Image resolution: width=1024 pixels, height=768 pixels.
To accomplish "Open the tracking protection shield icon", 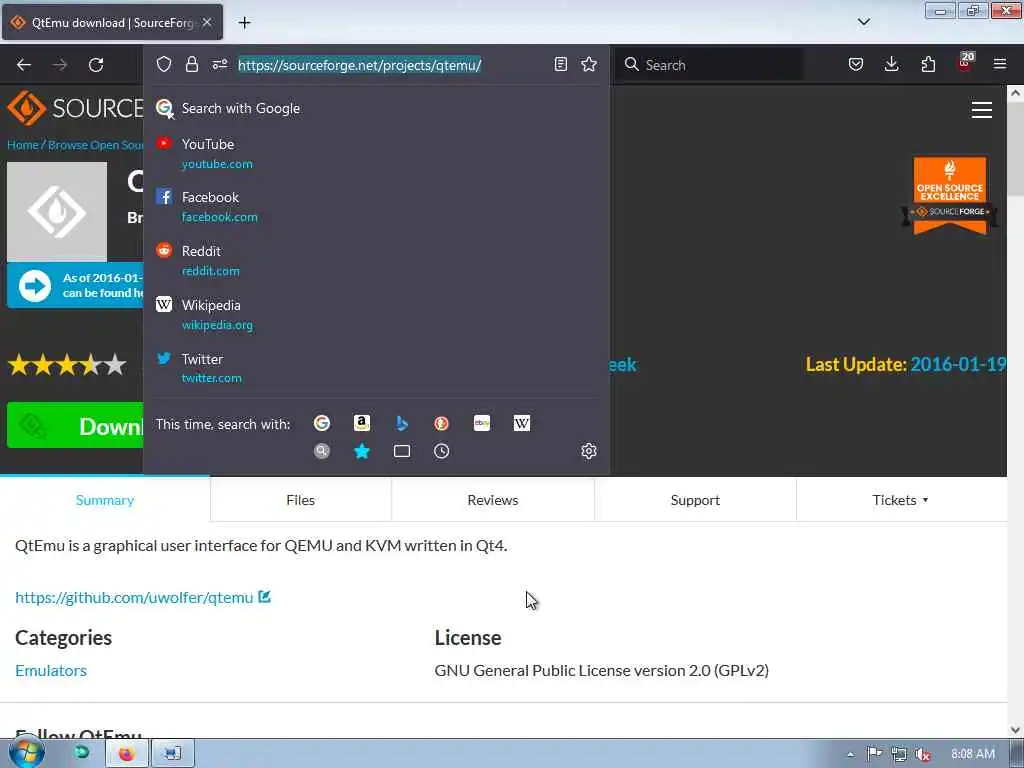I will (164, 64).
